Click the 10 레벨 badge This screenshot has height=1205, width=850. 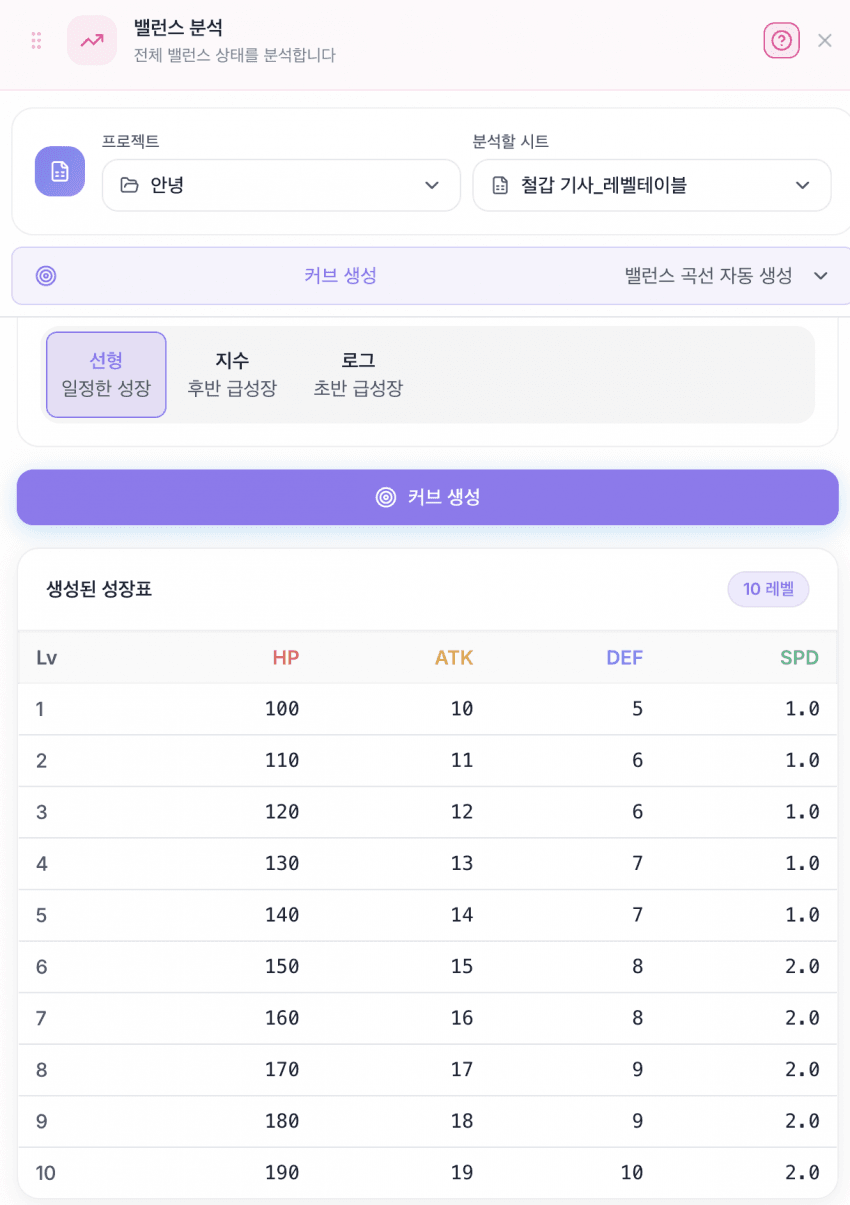(768, 589)
